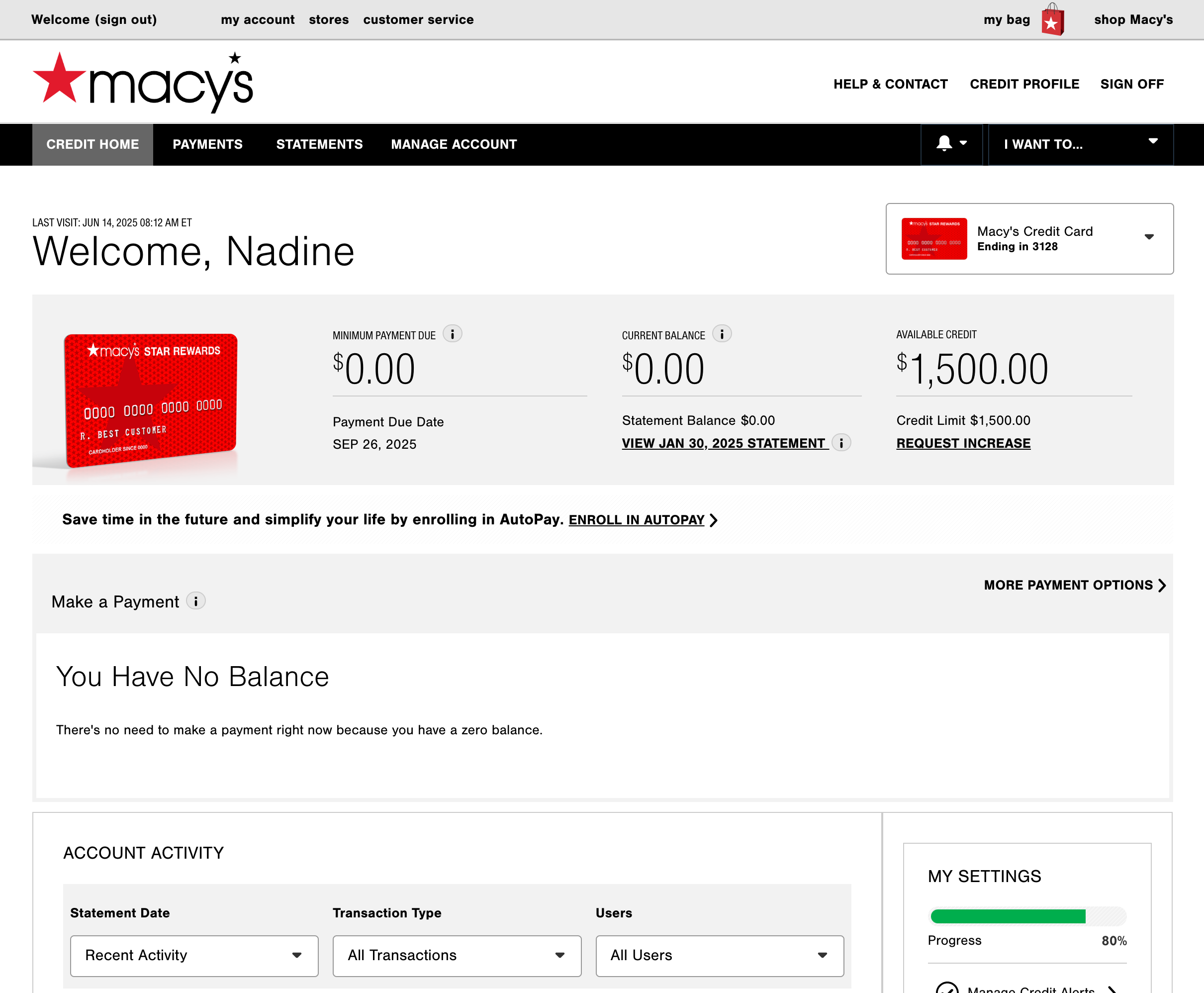Click the green settings progress bar

[1008, 916]
